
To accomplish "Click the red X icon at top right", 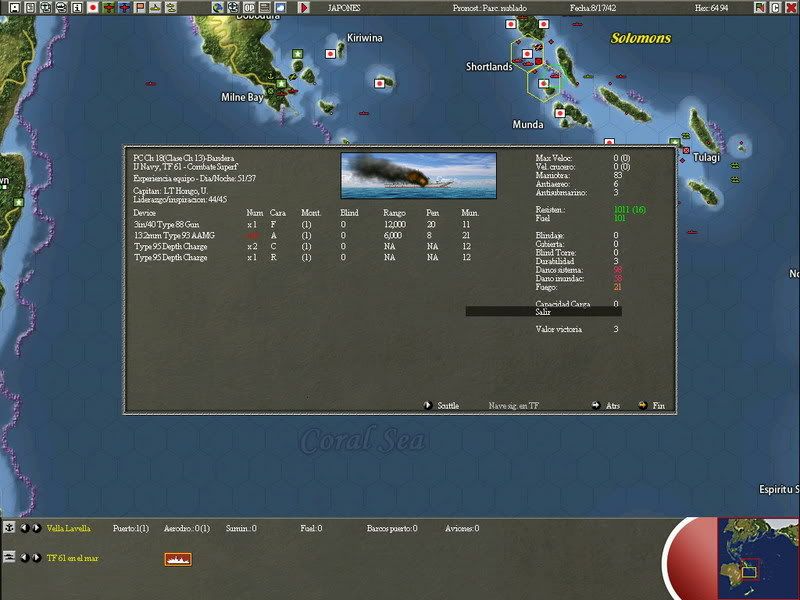I will 791,8.
